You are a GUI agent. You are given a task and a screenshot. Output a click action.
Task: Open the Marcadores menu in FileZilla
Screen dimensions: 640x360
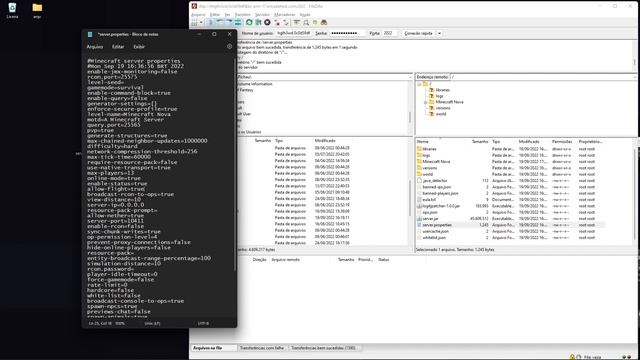(x=284, y=15)
